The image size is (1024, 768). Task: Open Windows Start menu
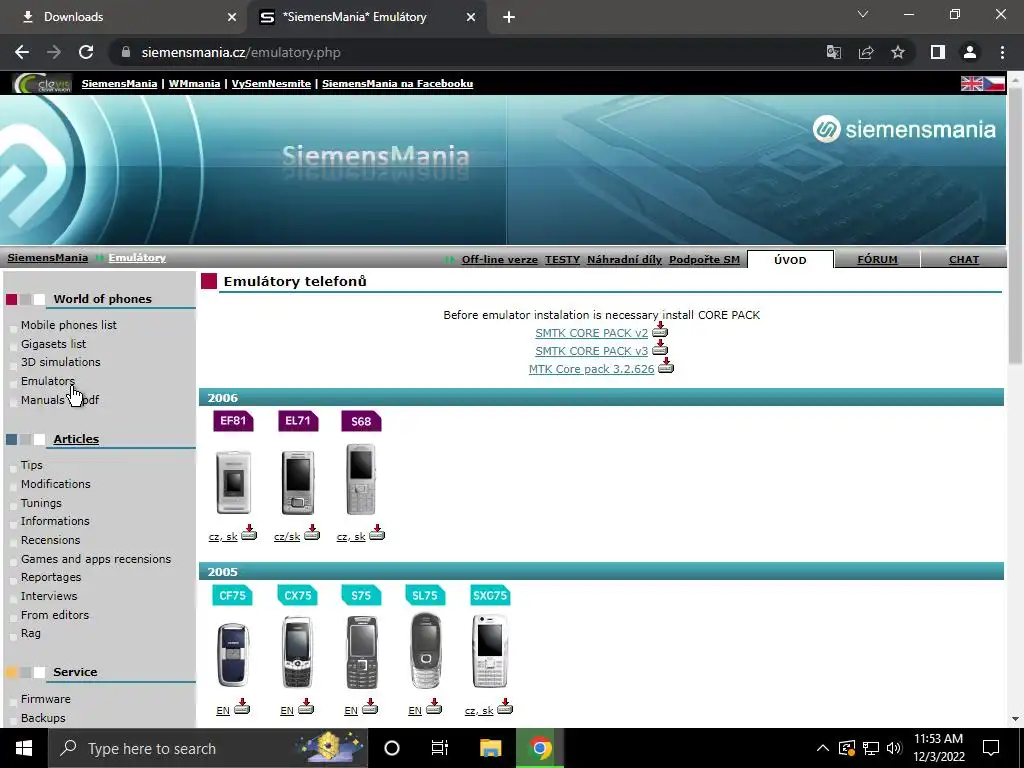click(24, 748)
